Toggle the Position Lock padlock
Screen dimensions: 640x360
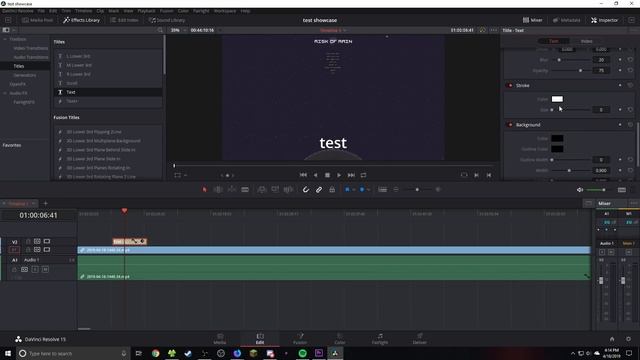click(x=332, y=189)
